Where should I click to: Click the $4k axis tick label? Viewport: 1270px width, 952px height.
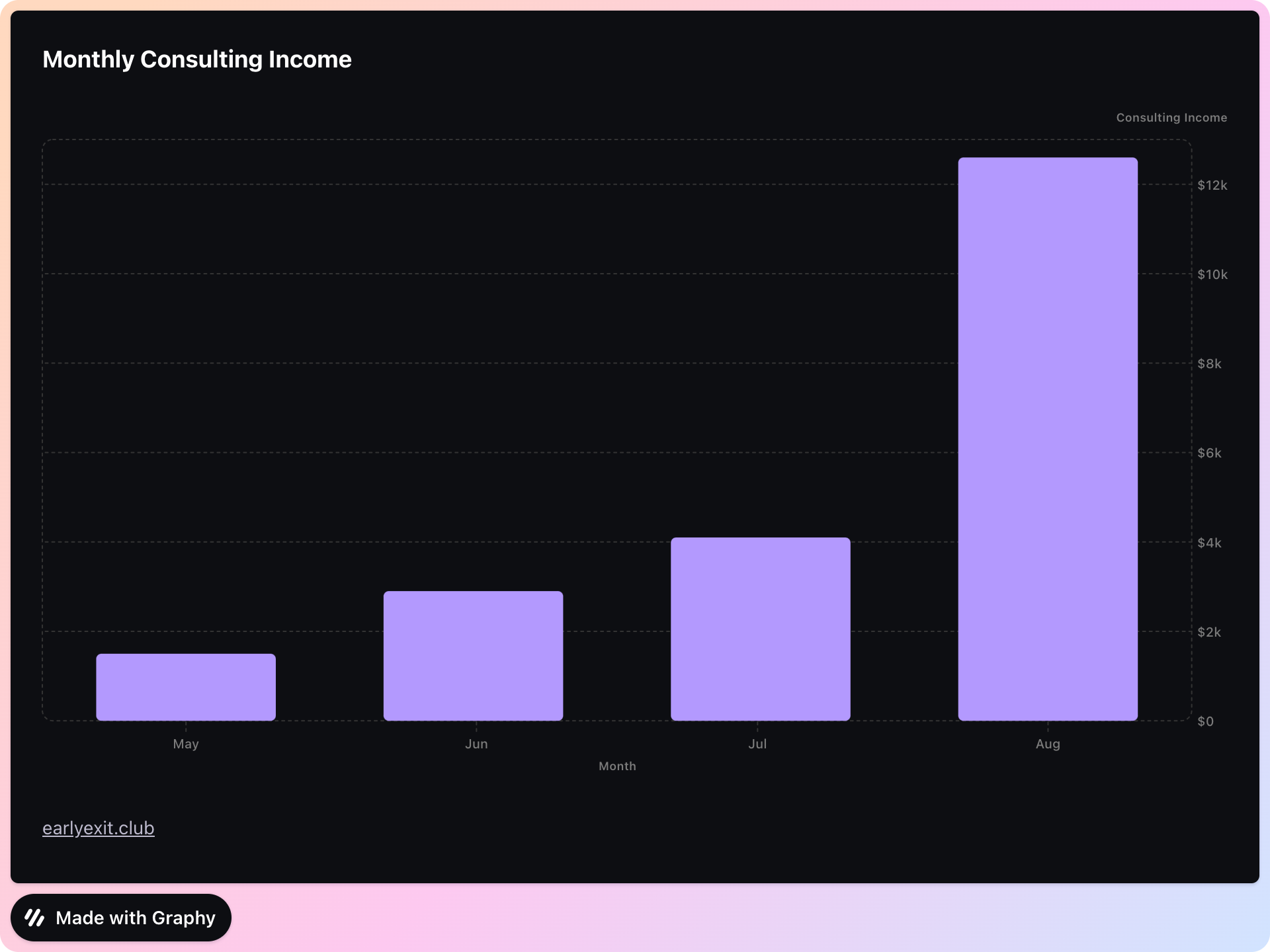click(1209, 543)
